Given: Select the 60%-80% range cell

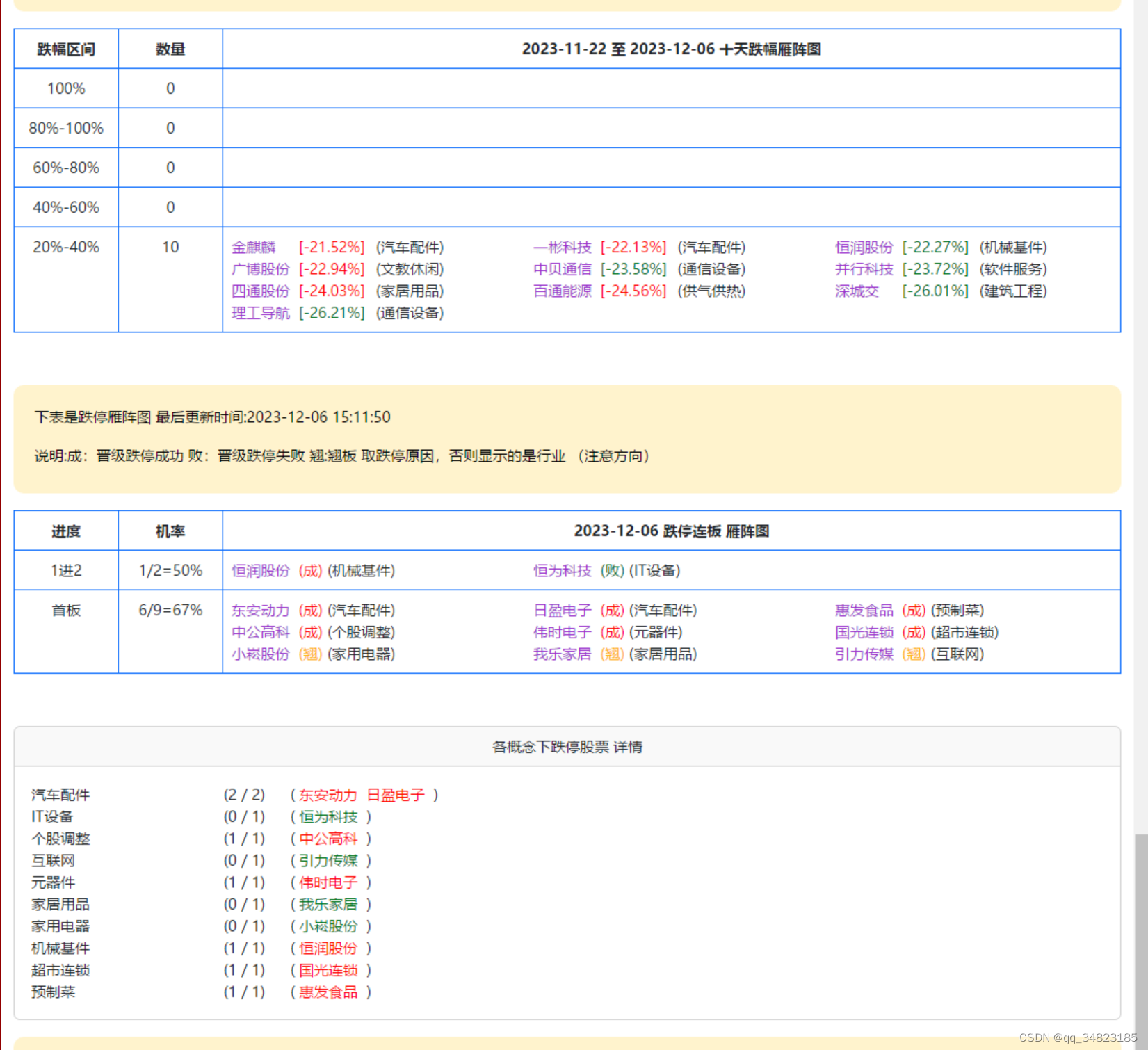Looking at the screenshot, I should pyautogui.click(x=66, y=168).
